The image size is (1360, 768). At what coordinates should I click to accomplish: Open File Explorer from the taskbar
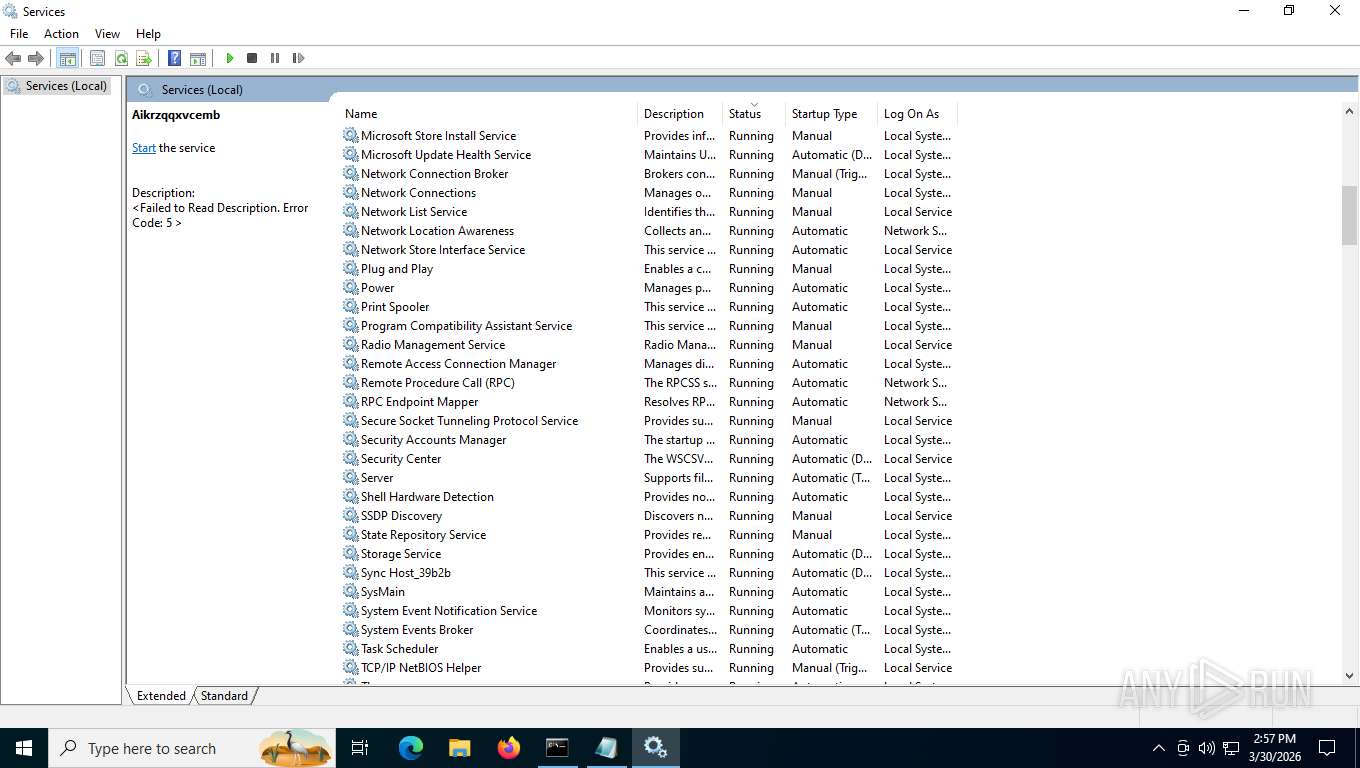pyautogui.click(x=459, y=747)
